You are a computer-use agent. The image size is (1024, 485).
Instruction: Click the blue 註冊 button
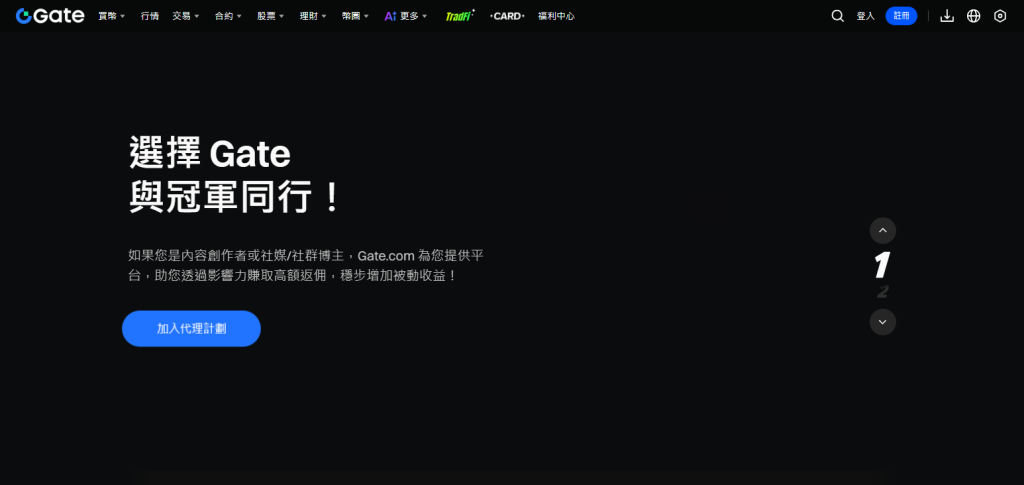(x=901, y=16)
